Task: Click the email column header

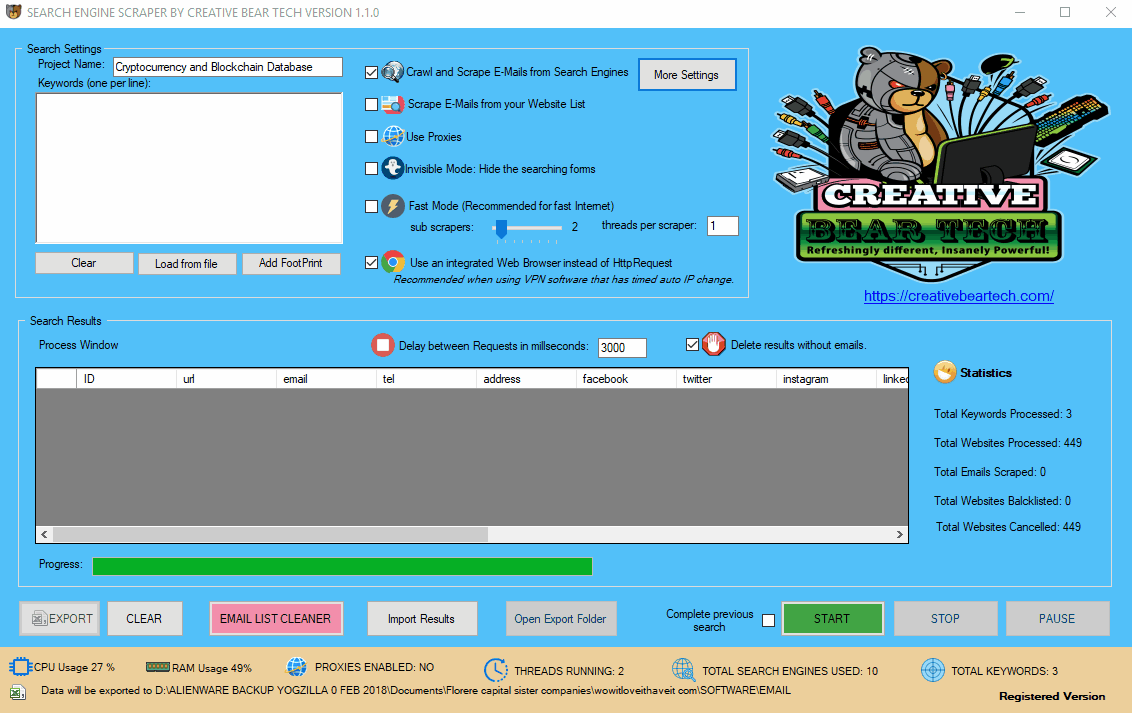Action: [x=326, y=378]
